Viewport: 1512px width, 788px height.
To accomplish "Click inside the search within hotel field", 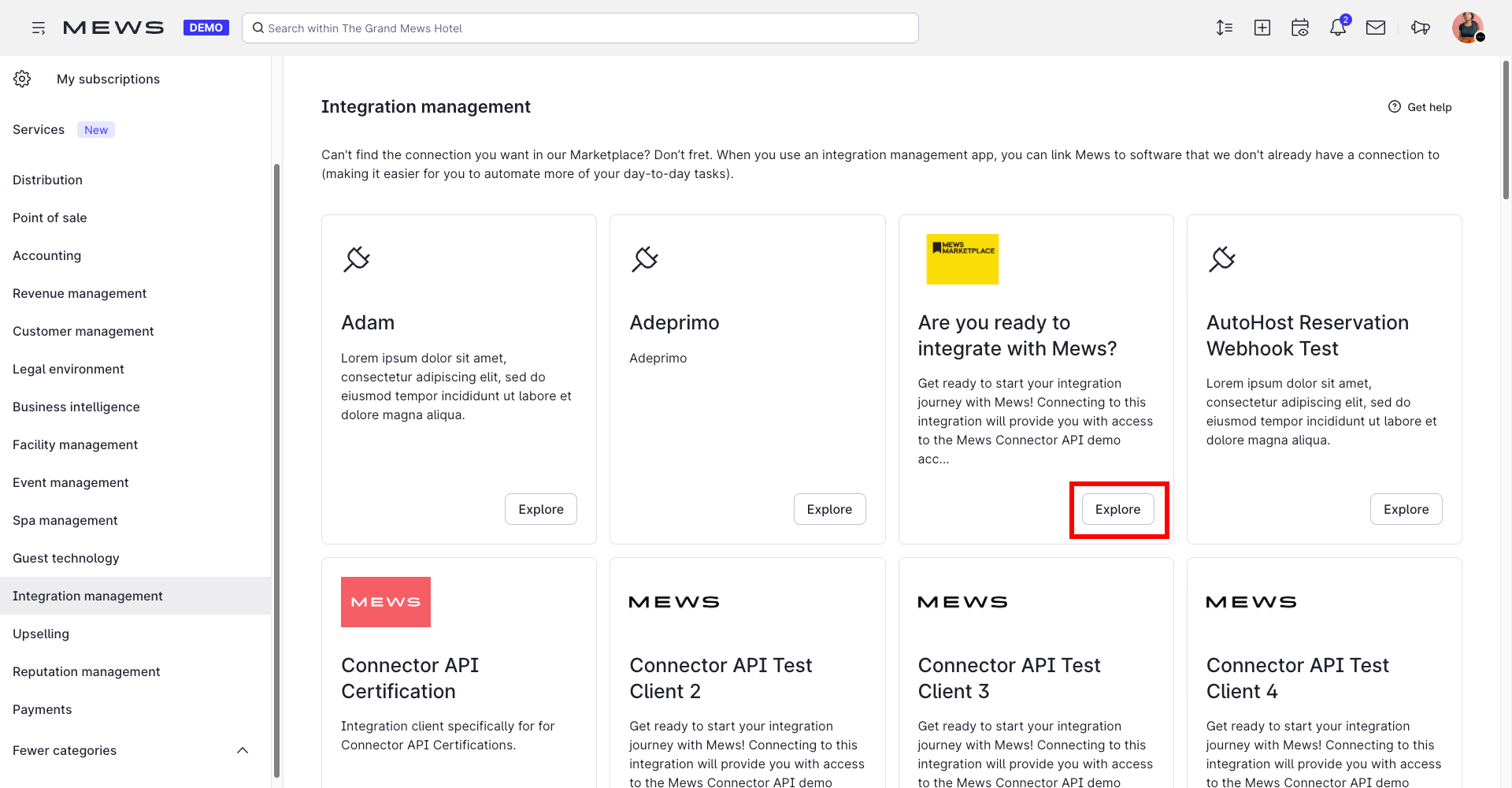I will 580,28.
